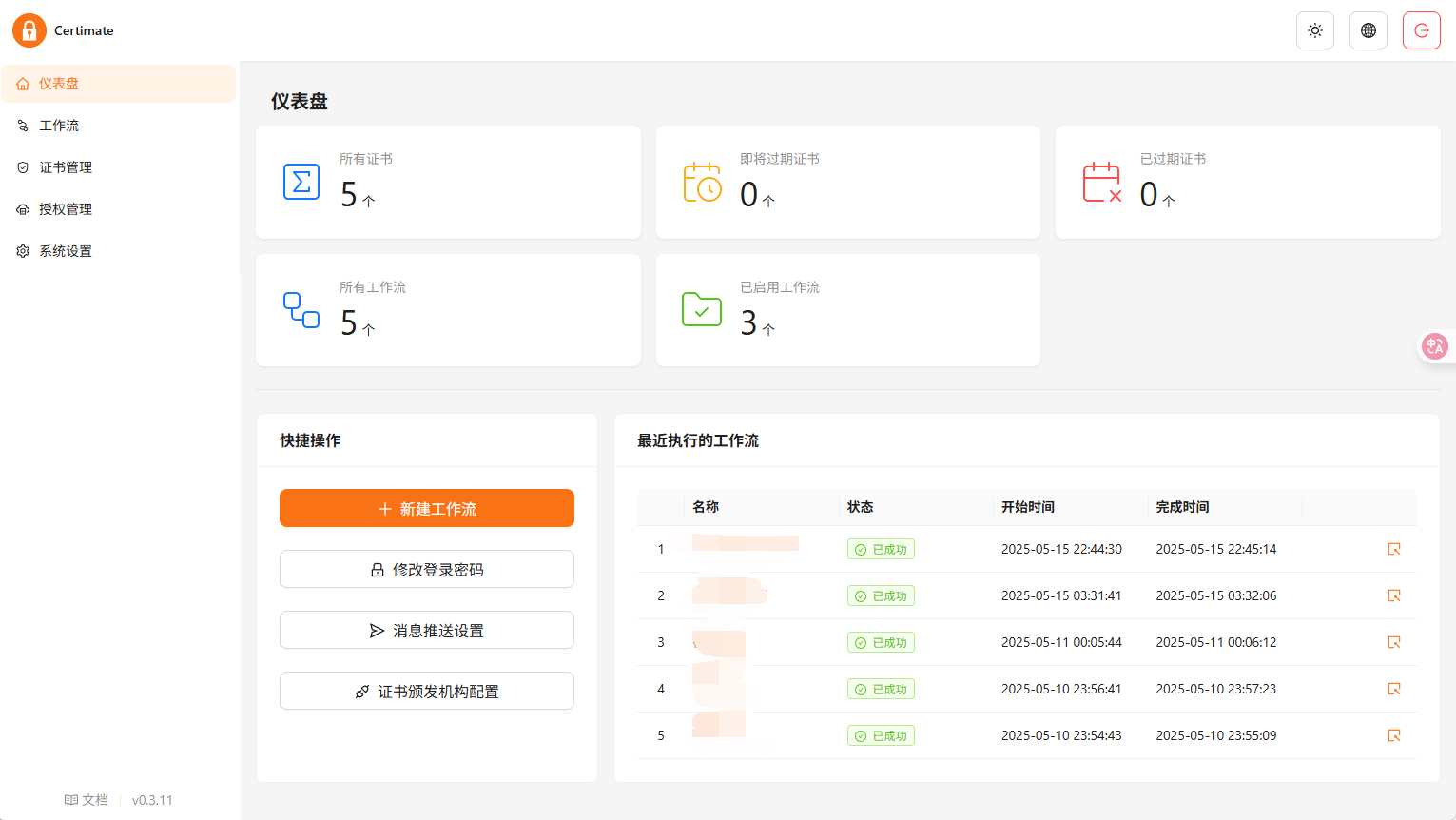1456x820 pixels.
Task: Click the red logout icon button
Action: click(x=1422, y=30)
